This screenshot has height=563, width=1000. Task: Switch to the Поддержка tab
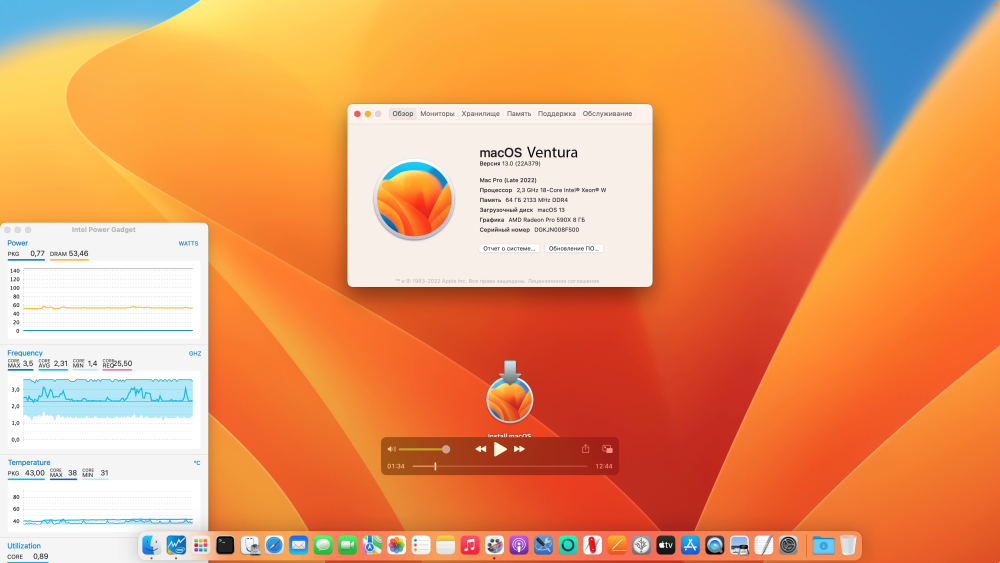(556, 113)
